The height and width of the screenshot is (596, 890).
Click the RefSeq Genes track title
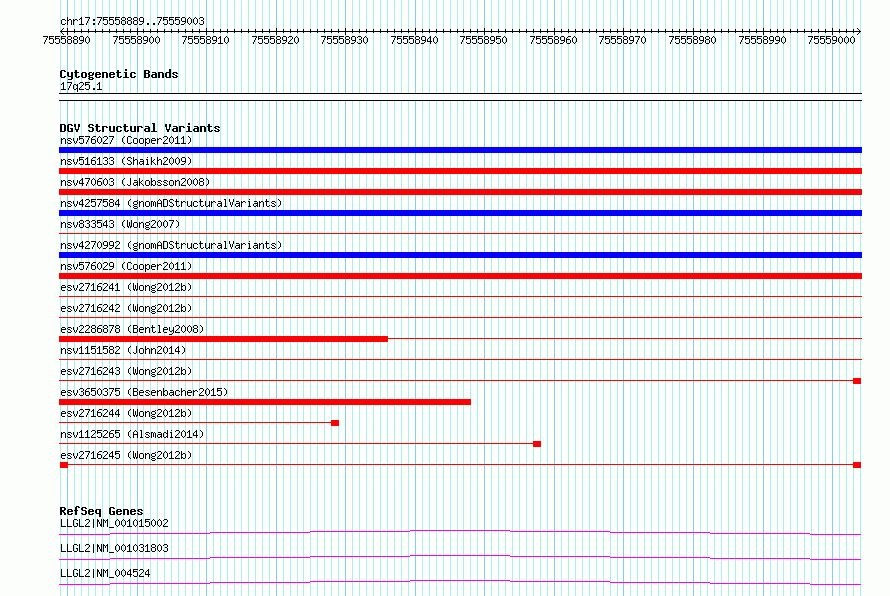tap(101, 511)
